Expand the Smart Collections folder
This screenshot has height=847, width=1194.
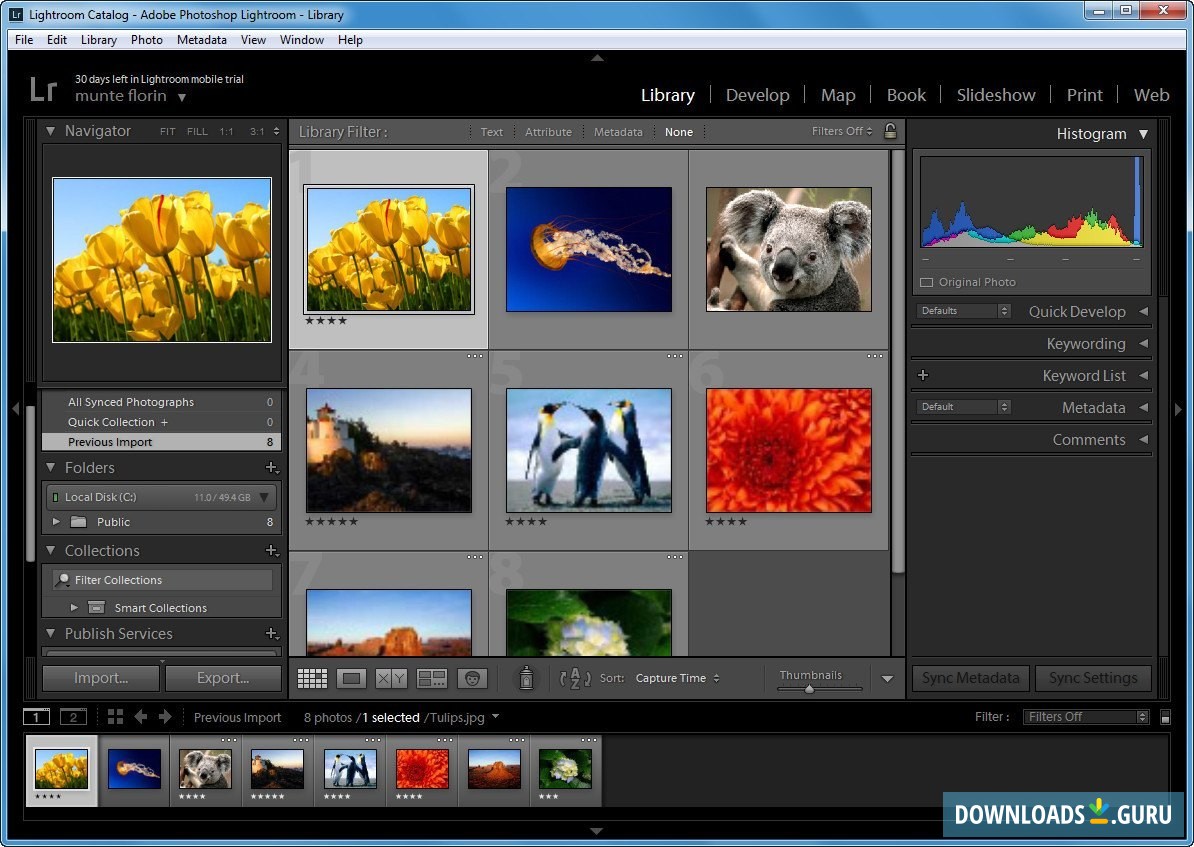coord(75,607)
